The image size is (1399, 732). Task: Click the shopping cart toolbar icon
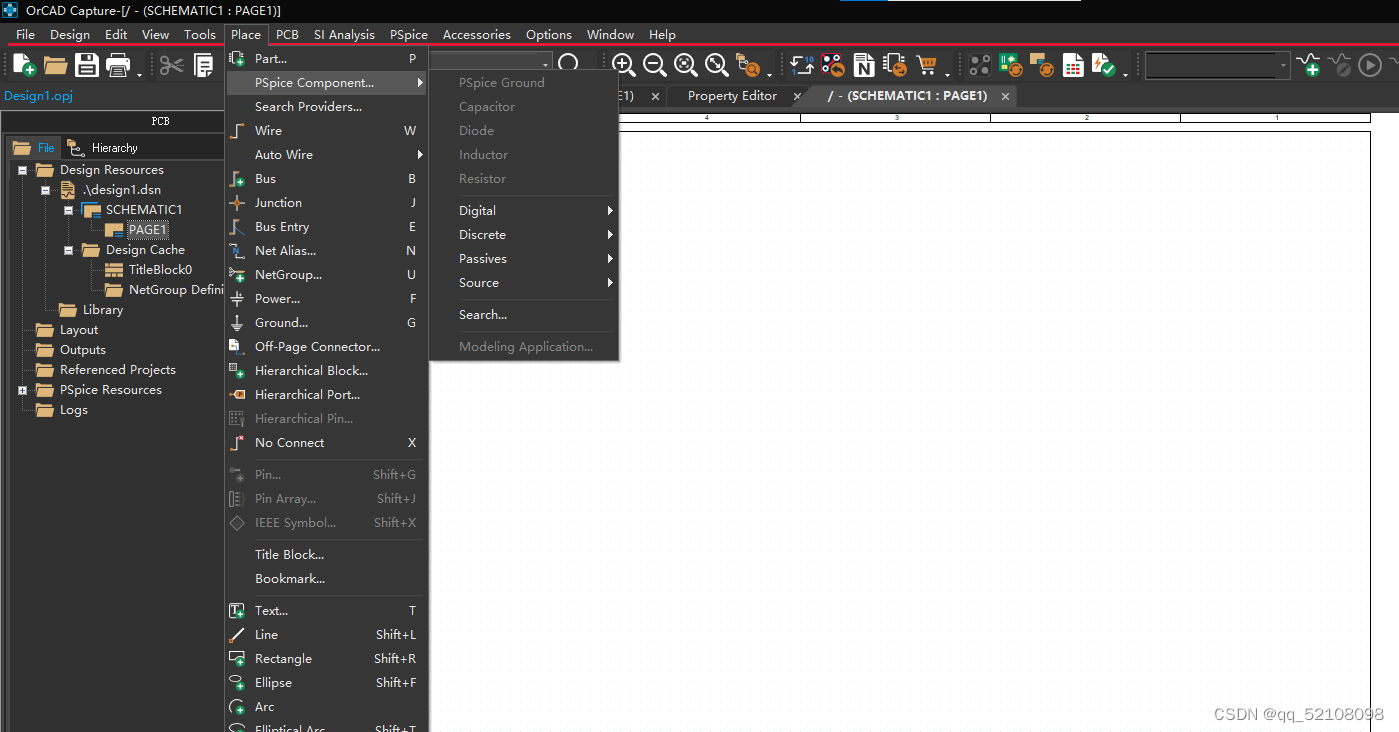(x=926, y=66)
